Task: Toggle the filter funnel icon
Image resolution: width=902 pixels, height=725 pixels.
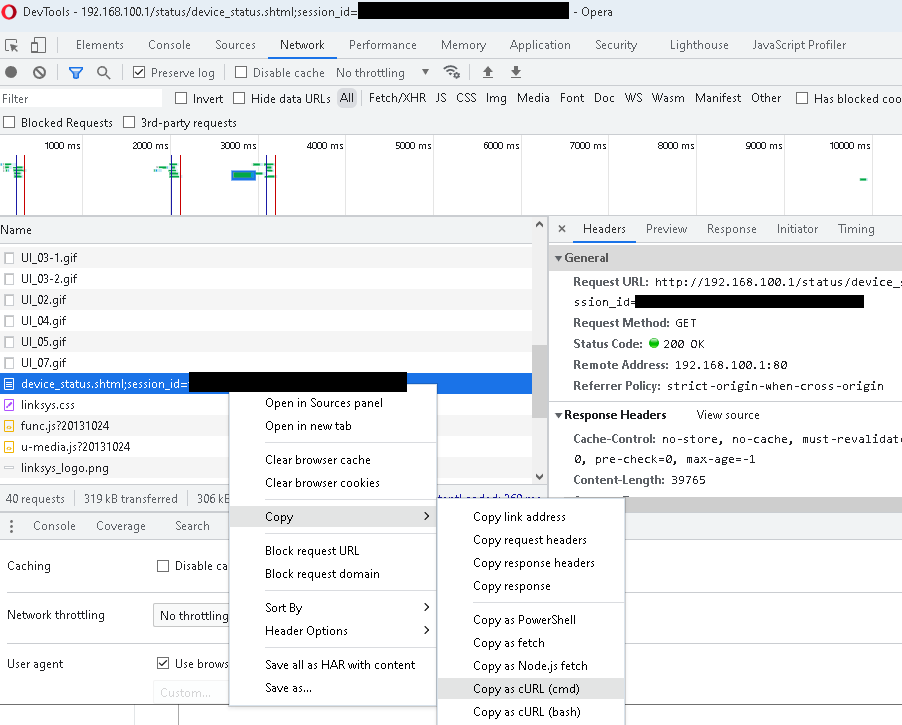Action: click(x=76, y=72)
